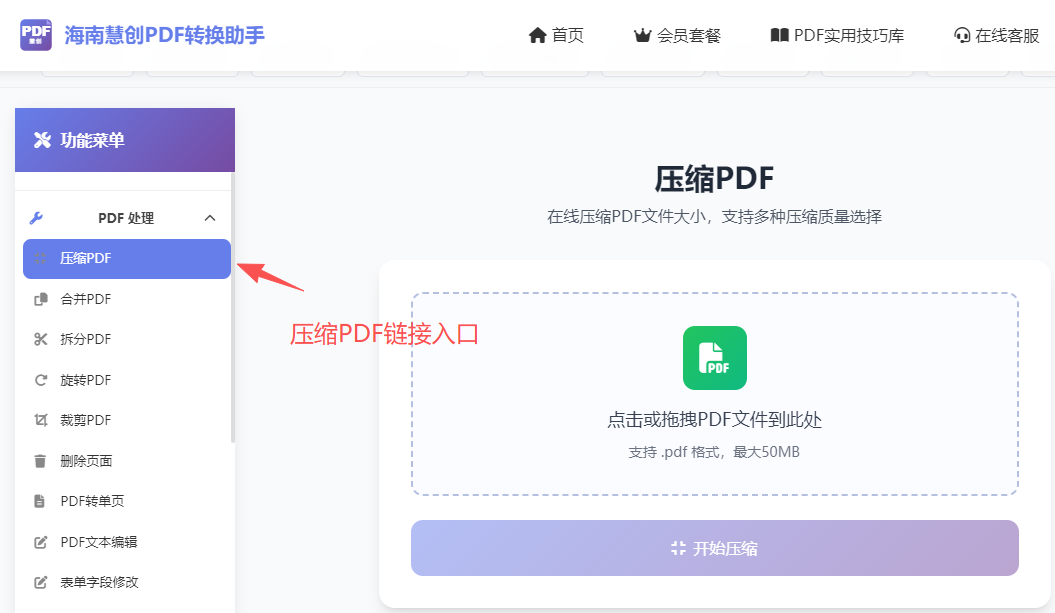Click the edit icon beside PDF文本编辑
The width and height of the screenshot is (1055, 613).
pyautogui.click(x=40, y=542)
